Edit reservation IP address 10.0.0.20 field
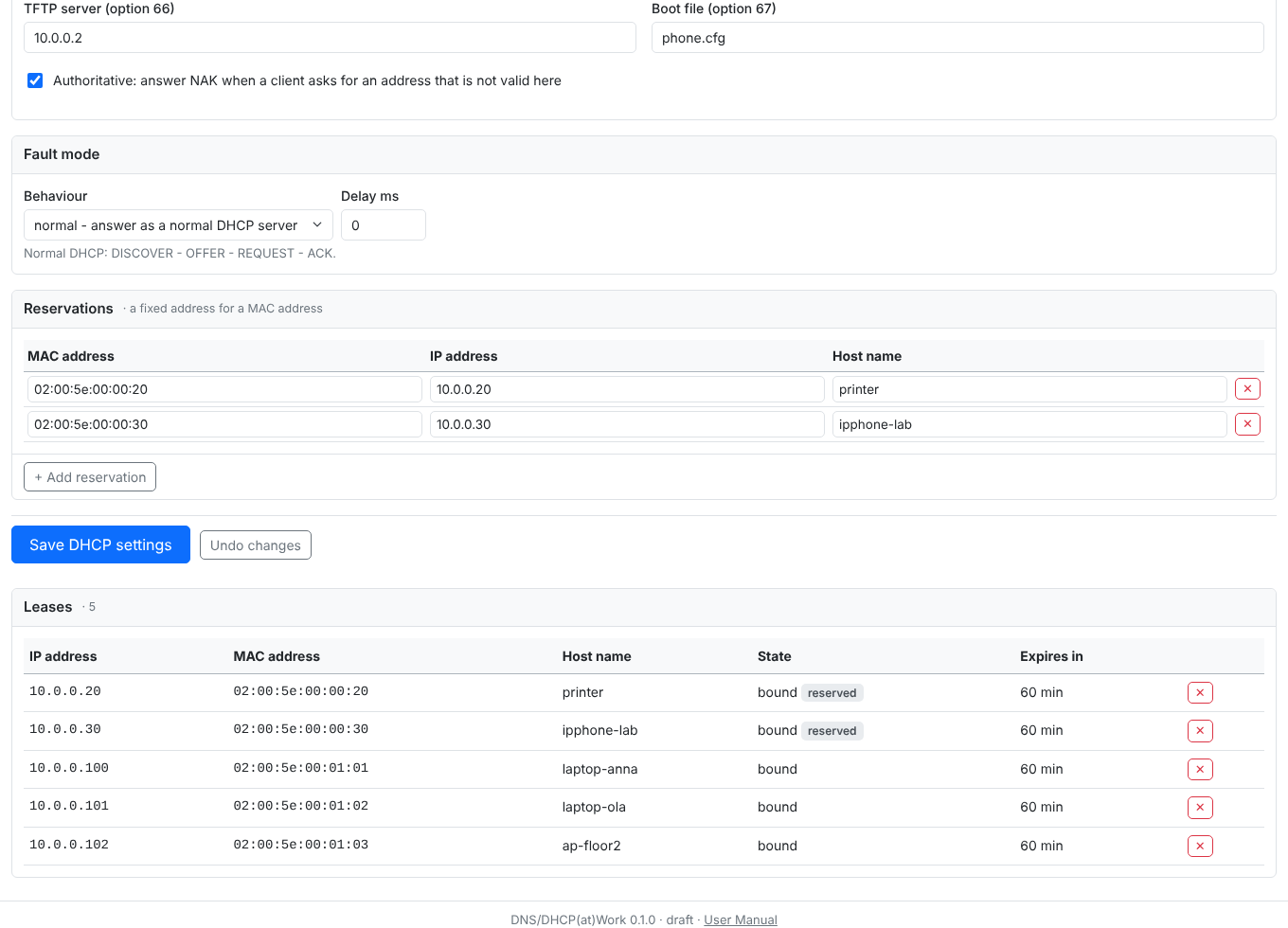 627,389
